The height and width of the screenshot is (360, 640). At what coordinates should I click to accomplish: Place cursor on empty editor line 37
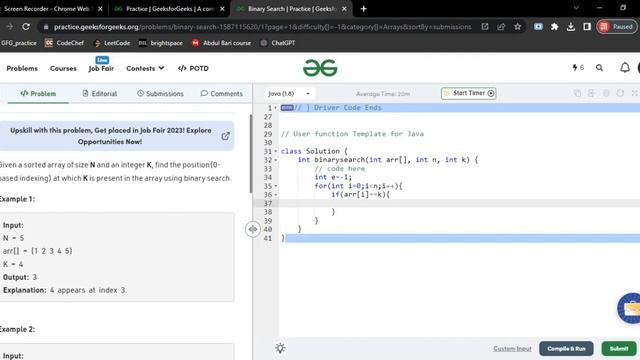tap(460, 203)
